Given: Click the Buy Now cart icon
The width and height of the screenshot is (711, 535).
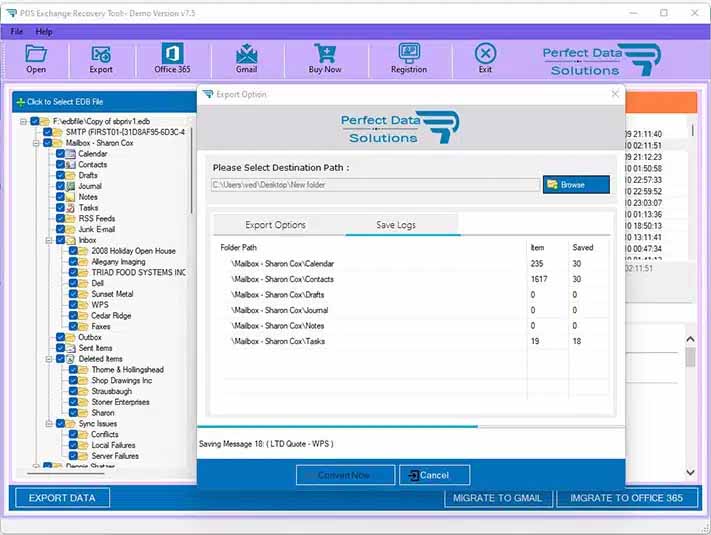Looking at the screenshot, I should coord(325,54).
